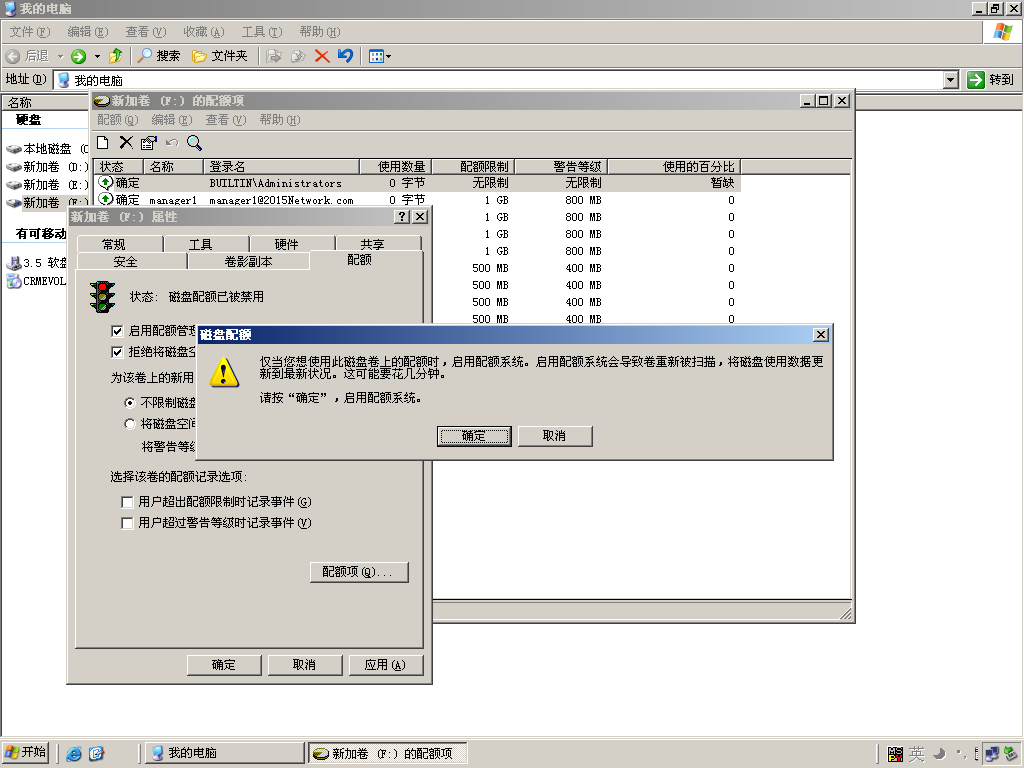Click 我的电脑 taskbar button
The width and height of the screenshot is (1024, 768).
[224, 754]
